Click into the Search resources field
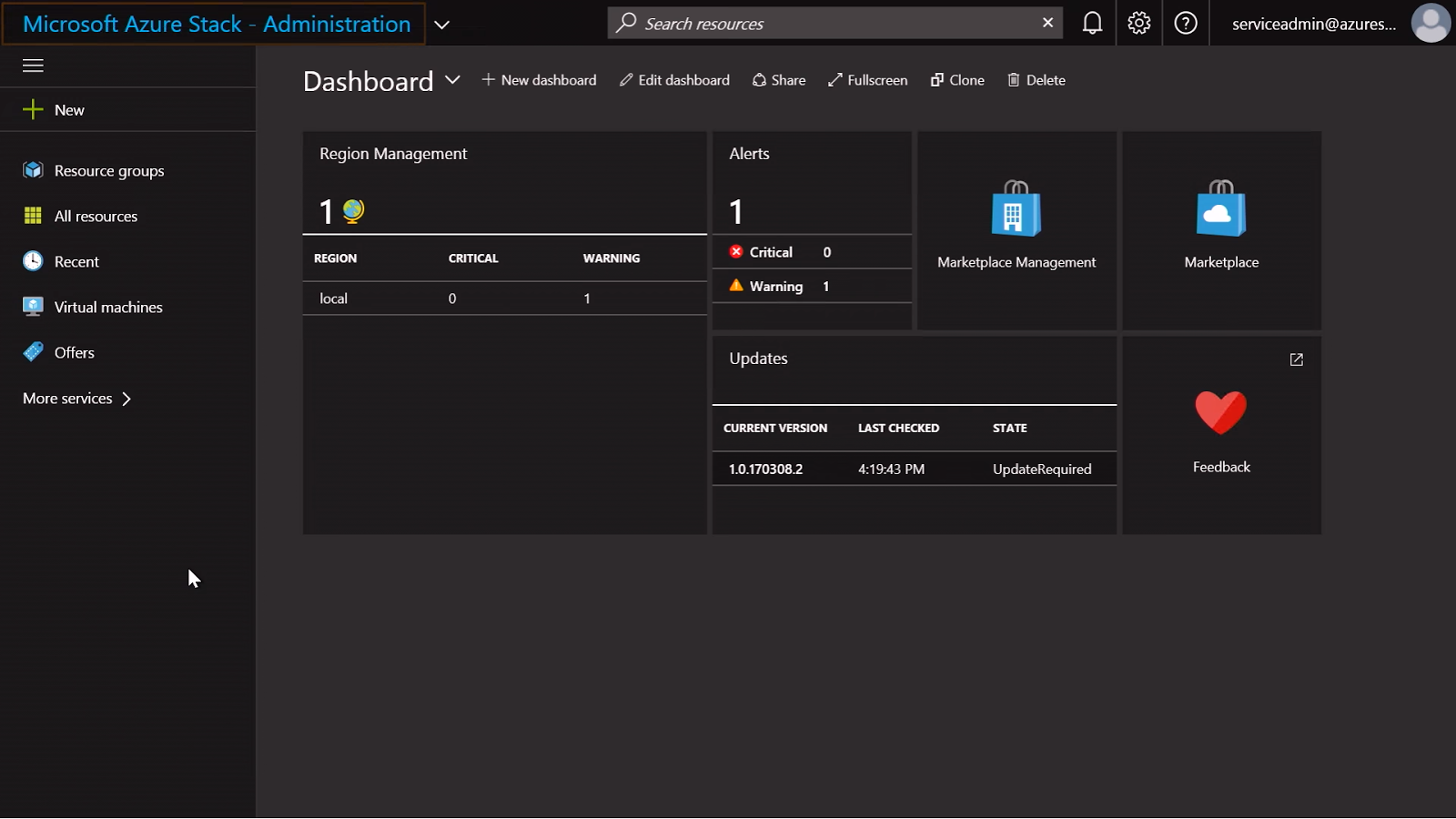The image size is (1456, 819). point(835,23)
